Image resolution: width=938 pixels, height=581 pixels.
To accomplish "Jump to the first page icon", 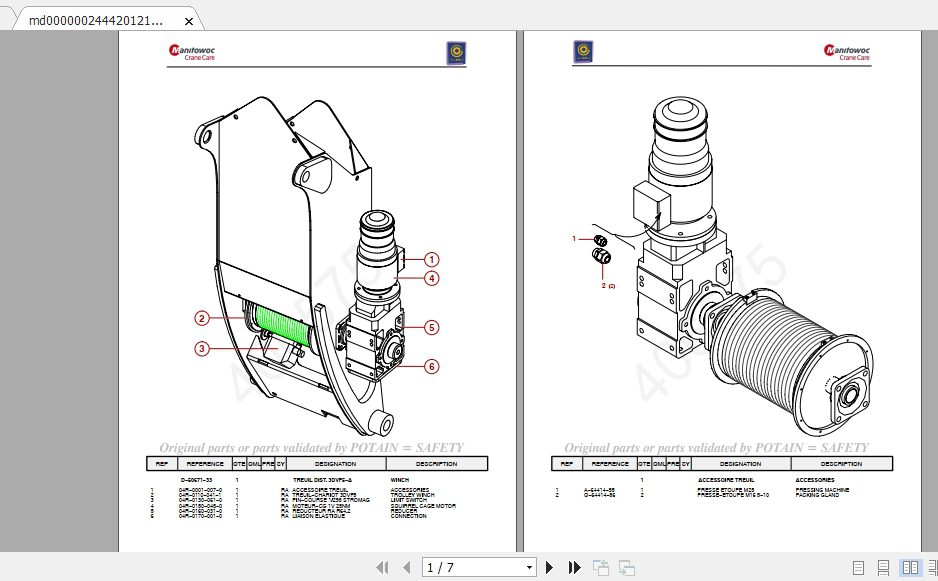I will (x=383, y=567).
